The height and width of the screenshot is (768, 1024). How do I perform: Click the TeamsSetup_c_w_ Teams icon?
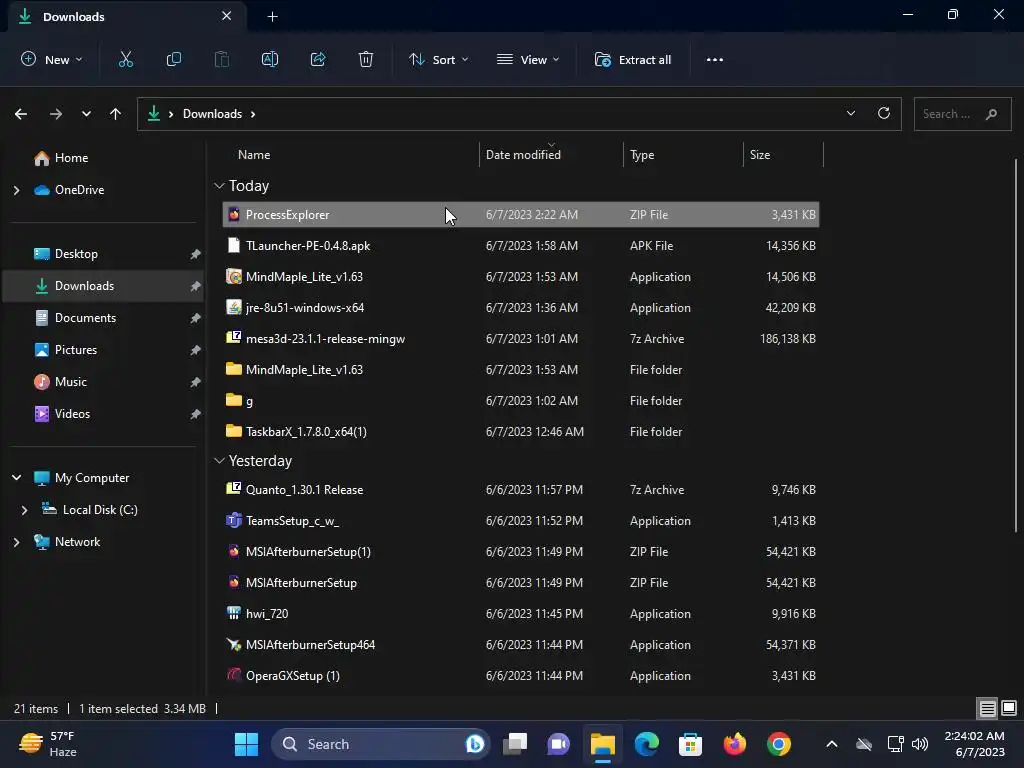coord(234,520)
